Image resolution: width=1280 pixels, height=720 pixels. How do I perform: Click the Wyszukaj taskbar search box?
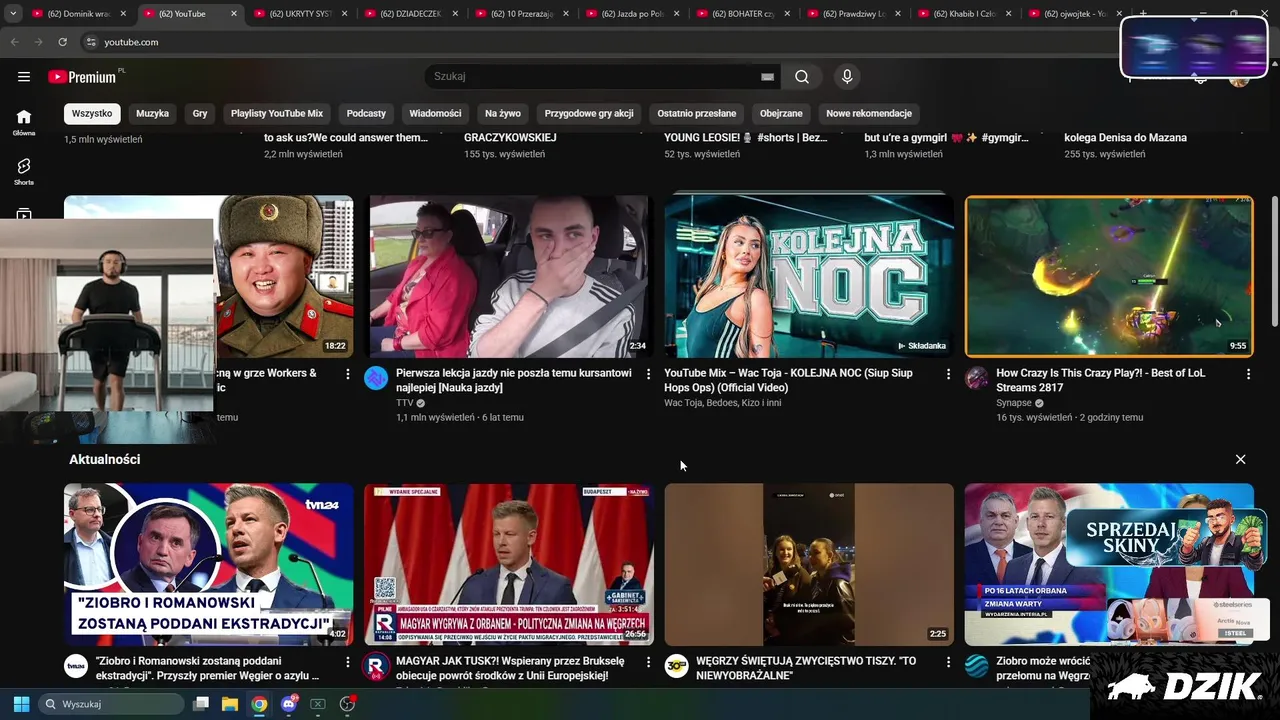110,704
